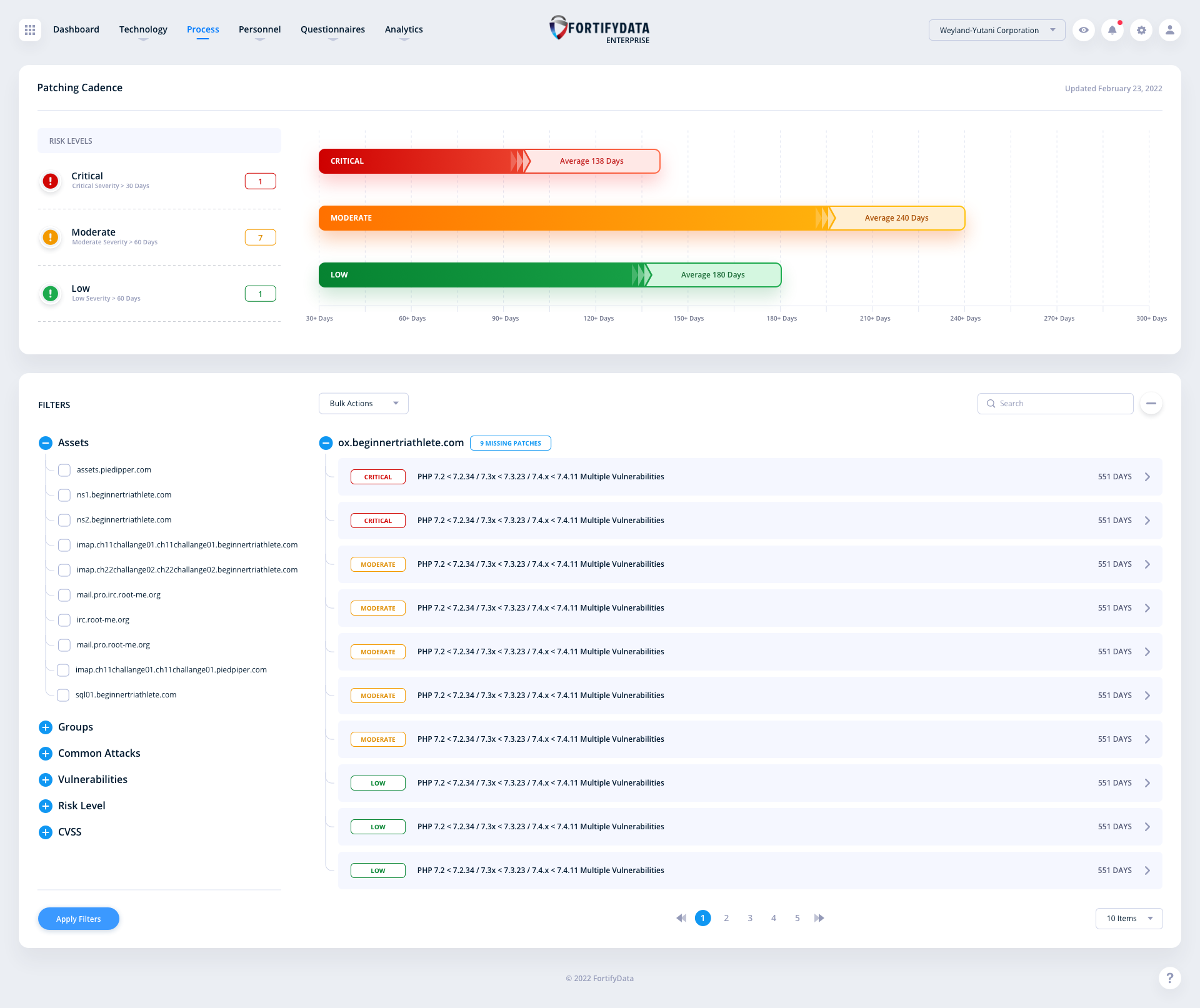Click the round minus button beside Search
The width and height of the screenshot is (1200, 1008).
tap(1151, 404)
